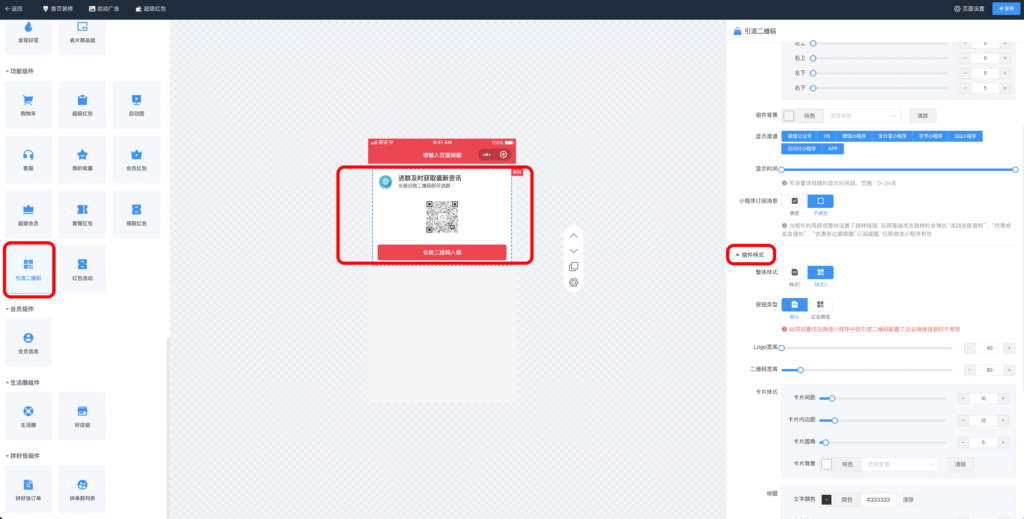Open the 卡片背景 background select dropdown
Viewport: 1024px width, 519px height.
[x=900, y=464]
